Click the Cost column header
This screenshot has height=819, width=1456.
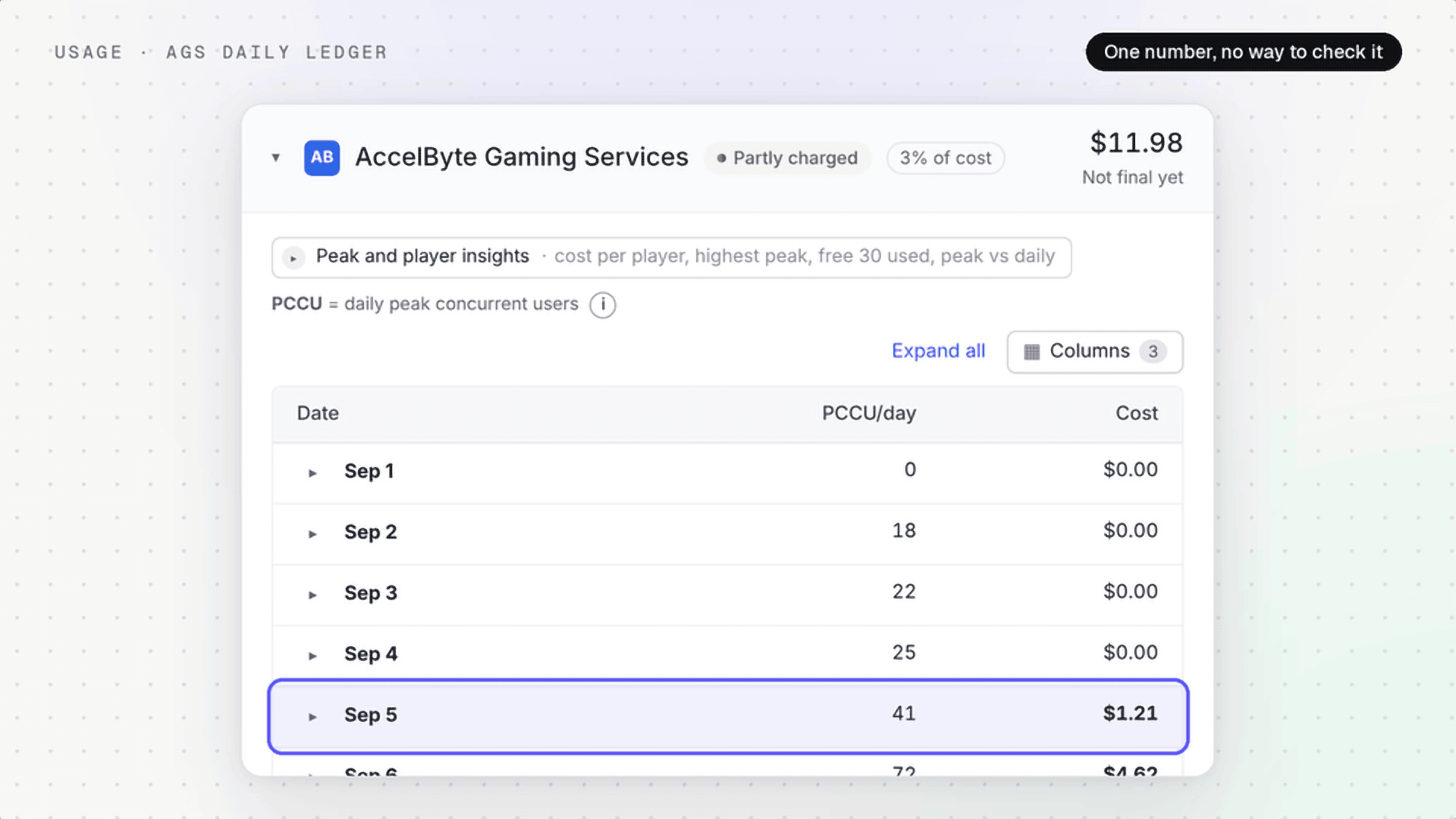click(1136, 413)
